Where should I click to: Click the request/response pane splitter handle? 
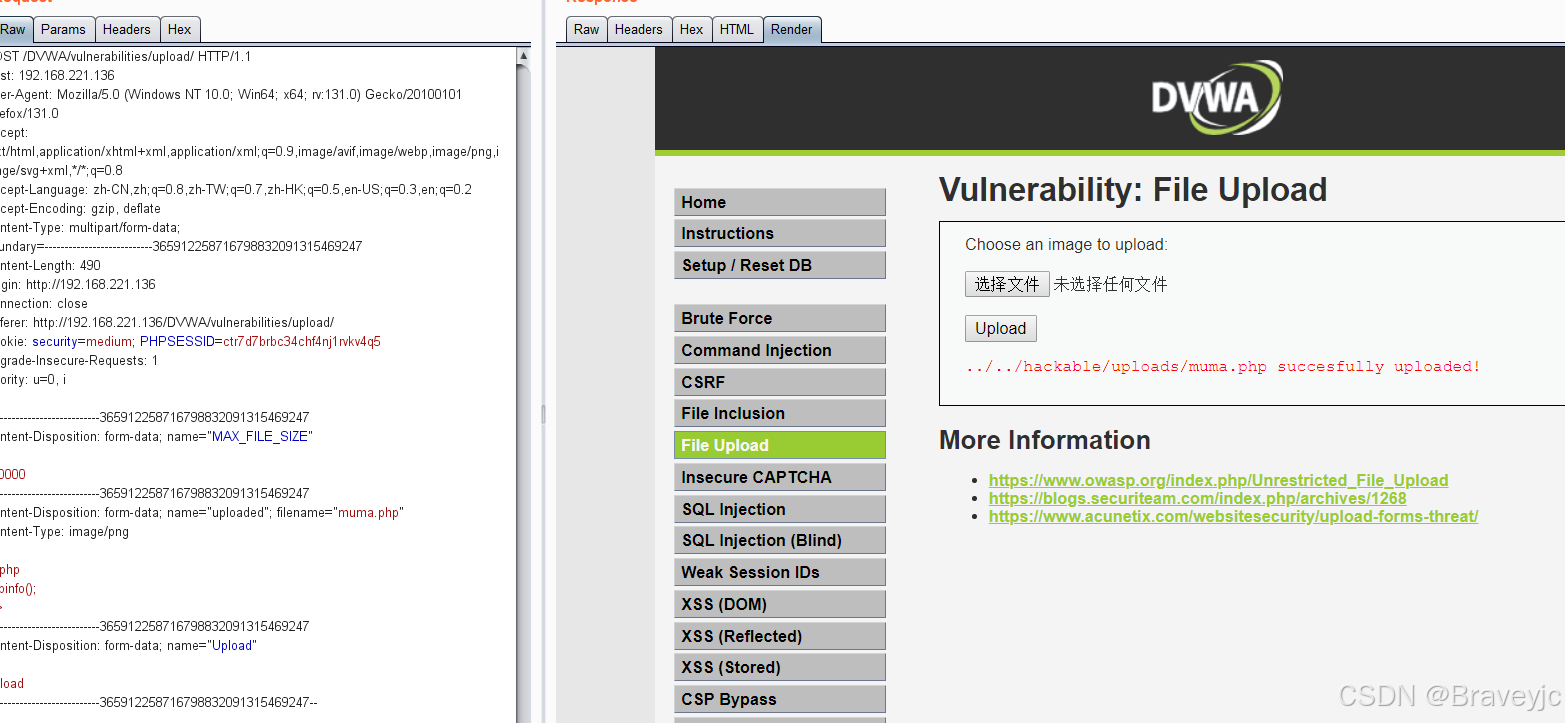click(544, 413)
